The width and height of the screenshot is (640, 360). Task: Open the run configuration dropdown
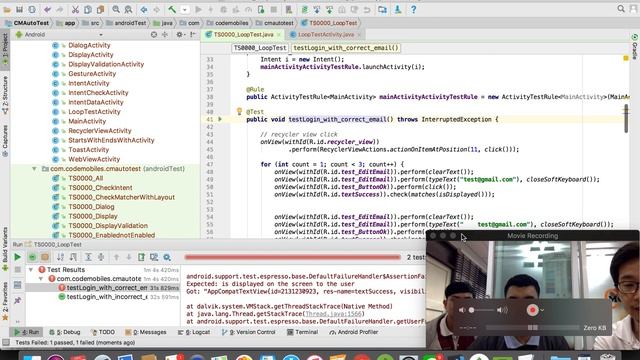click(x=185, y=9)
